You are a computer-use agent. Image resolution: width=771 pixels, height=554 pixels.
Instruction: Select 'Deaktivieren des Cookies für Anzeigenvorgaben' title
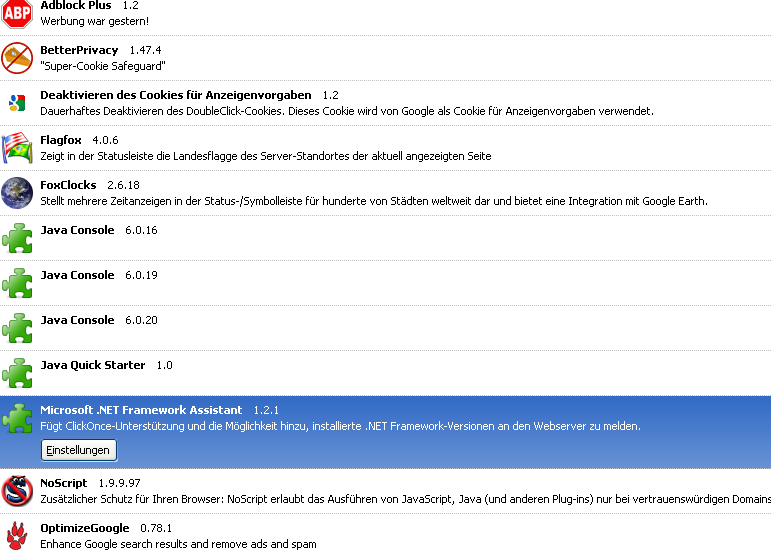coord(176,95)
